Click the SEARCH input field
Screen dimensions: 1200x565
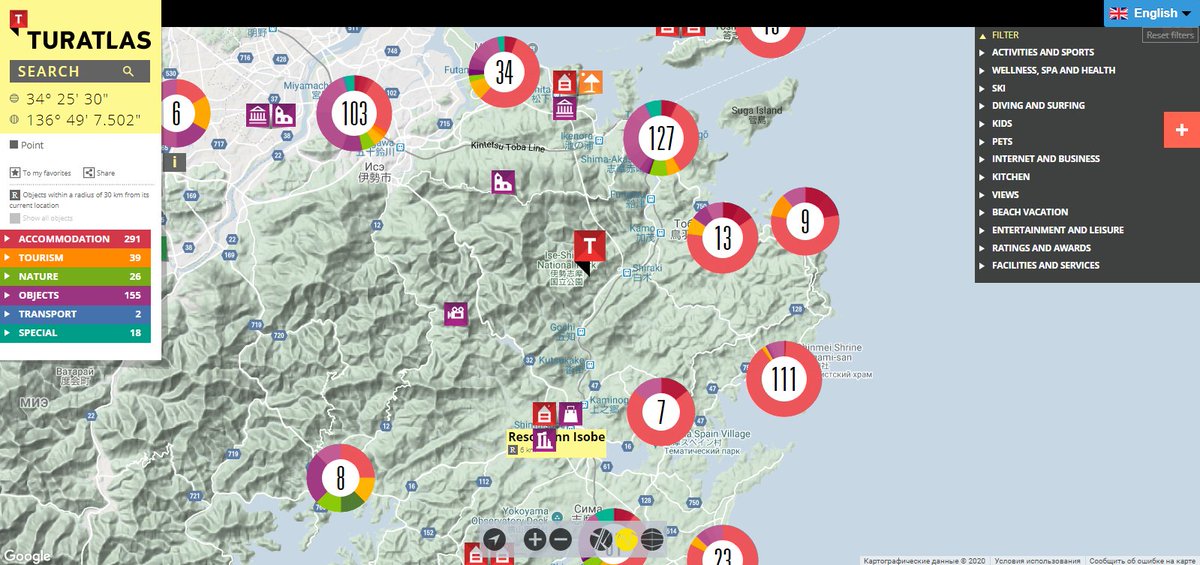click(x=80, y=72)
